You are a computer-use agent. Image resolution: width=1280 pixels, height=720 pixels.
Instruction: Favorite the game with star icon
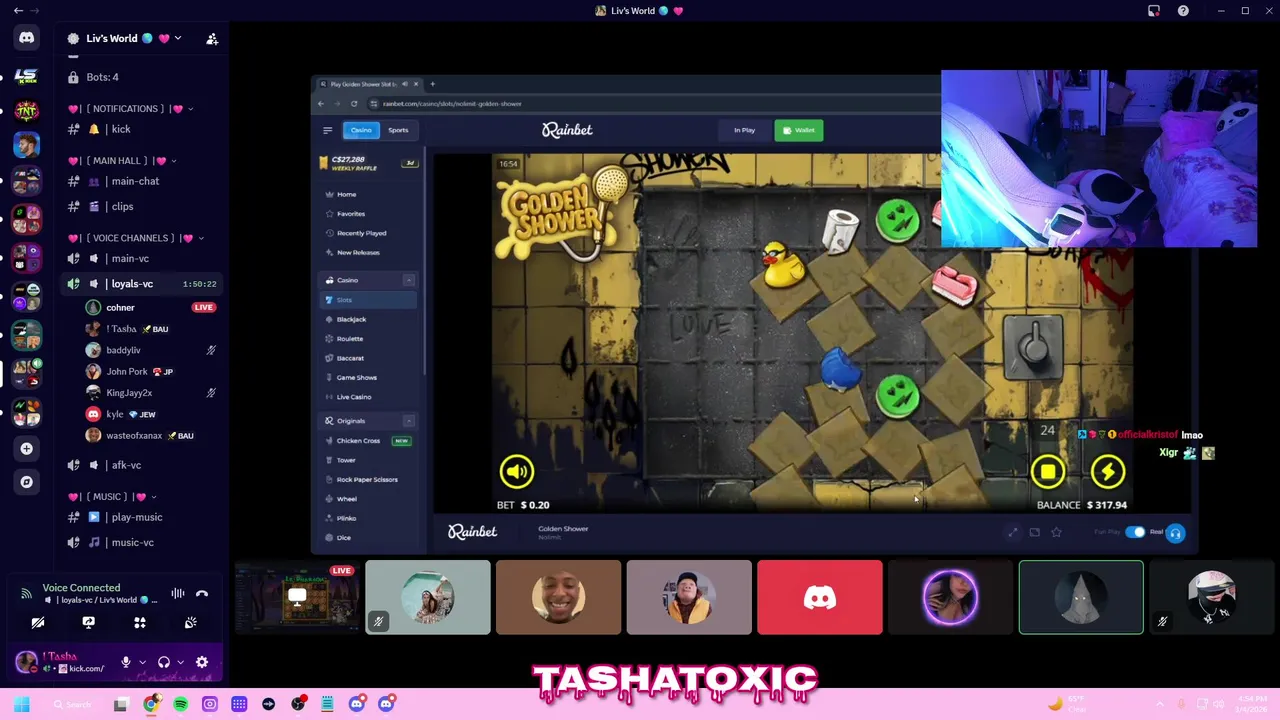tap(1056, 532)
